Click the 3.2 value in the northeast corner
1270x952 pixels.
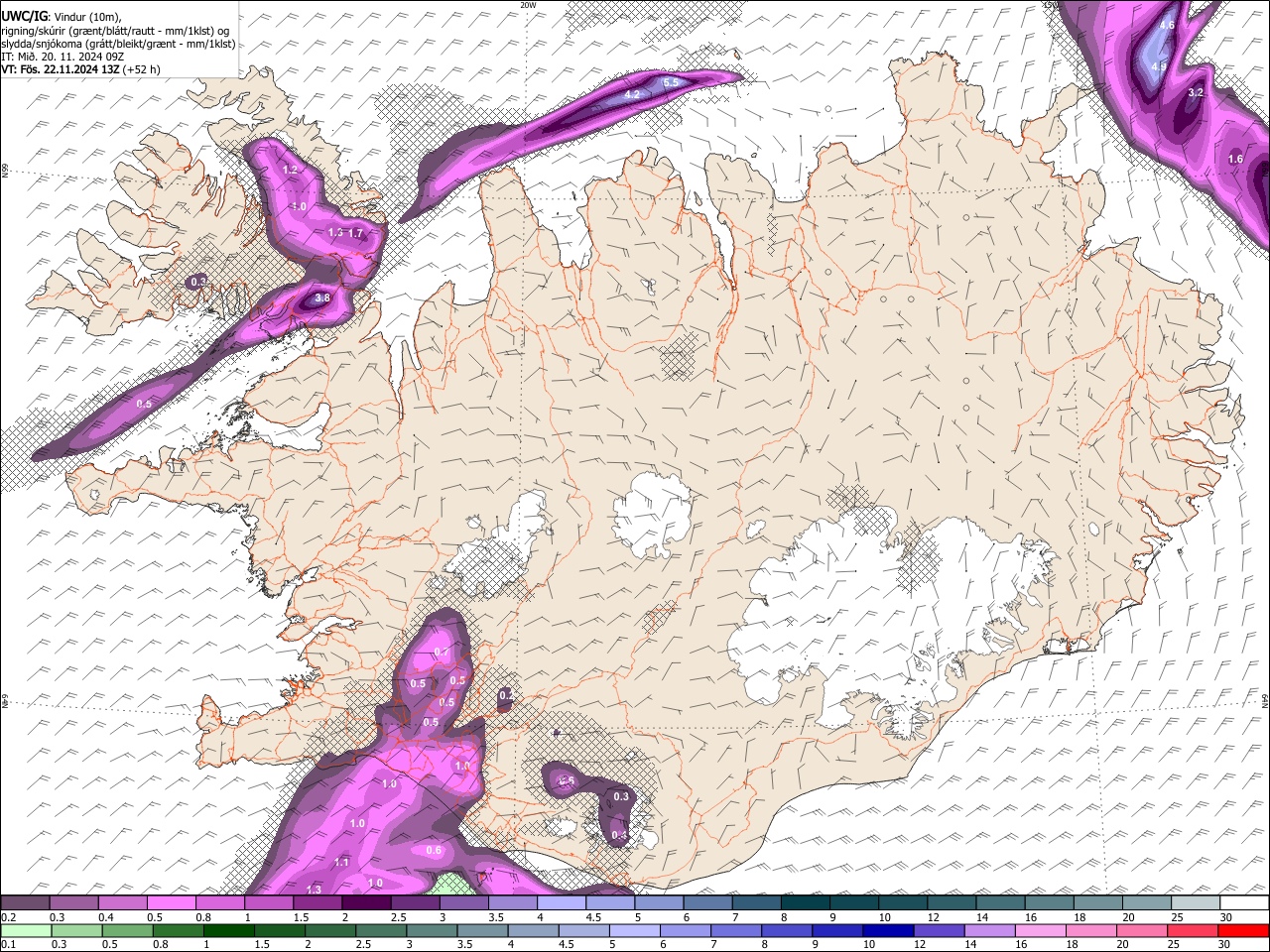click(1196, 92)
